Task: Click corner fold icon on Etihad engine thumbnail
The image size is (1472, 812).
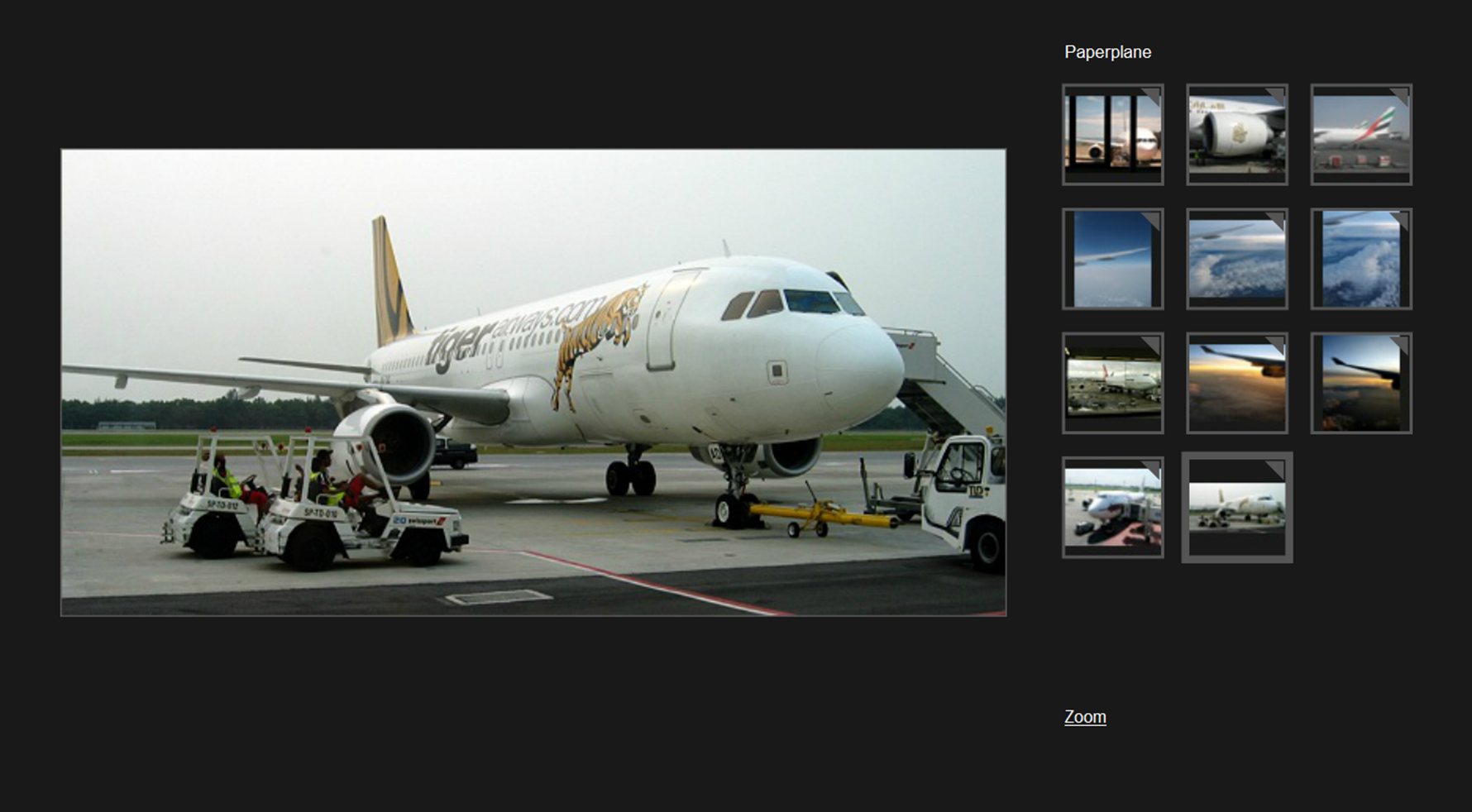Action: pos(1275,97)
